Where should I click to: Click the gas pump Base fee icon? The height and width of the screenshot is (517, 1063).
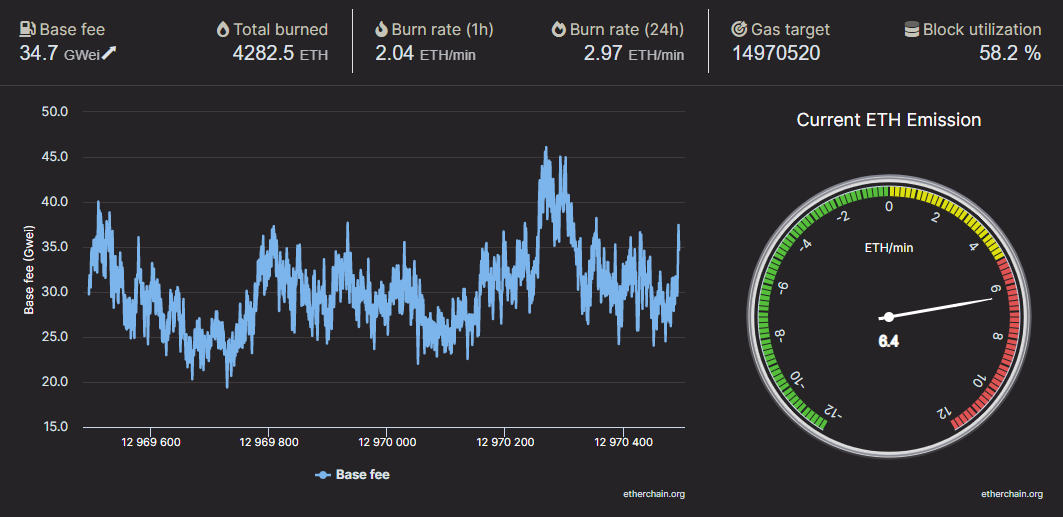28,29
